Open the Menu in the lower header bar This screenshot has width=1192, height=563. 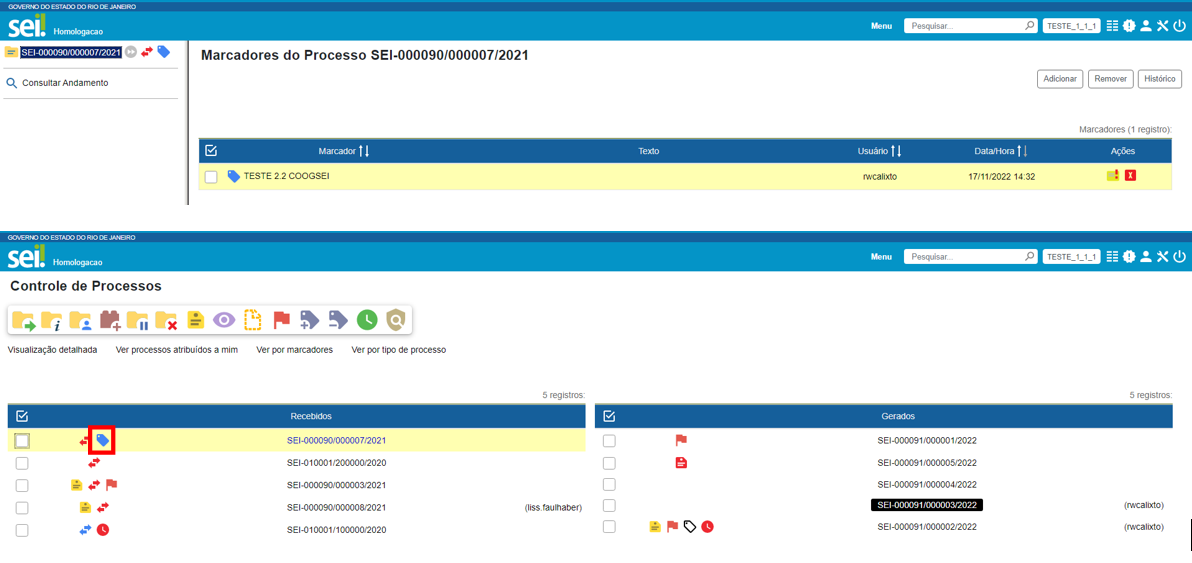pyautogui.click(x=880, y=257)
